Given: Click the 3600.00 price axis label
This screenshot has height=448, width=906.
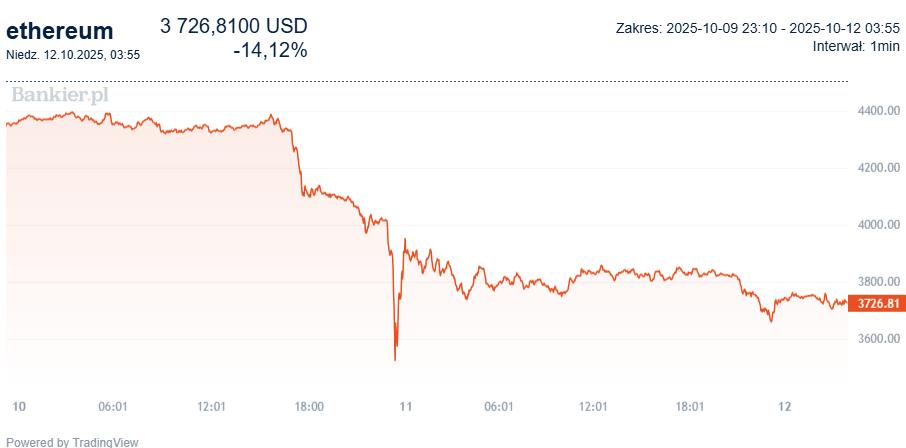Looking at the screenshot, I should pyautogui.click(x=877, y=340).
